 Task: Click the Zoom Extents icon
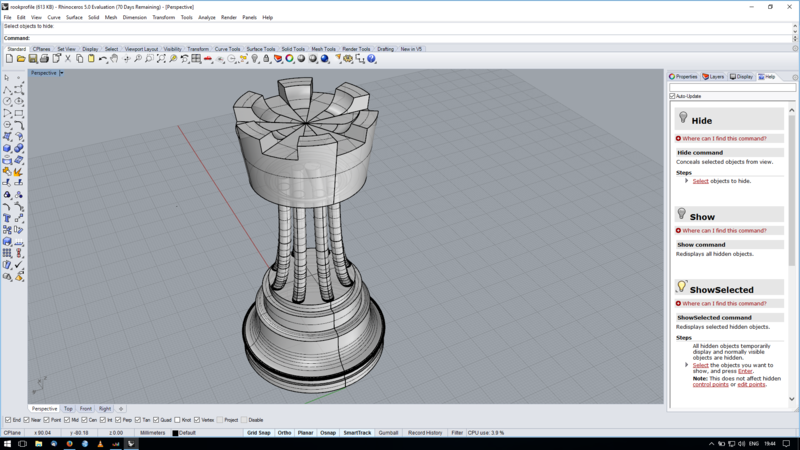[161, 59]
